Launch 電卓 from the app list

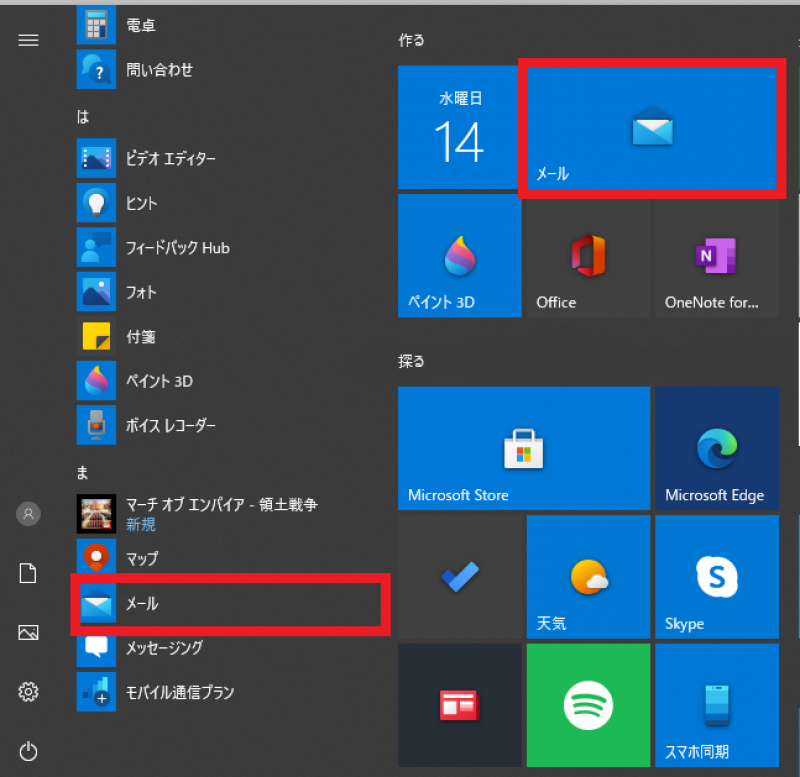click(x=140, y=25)
